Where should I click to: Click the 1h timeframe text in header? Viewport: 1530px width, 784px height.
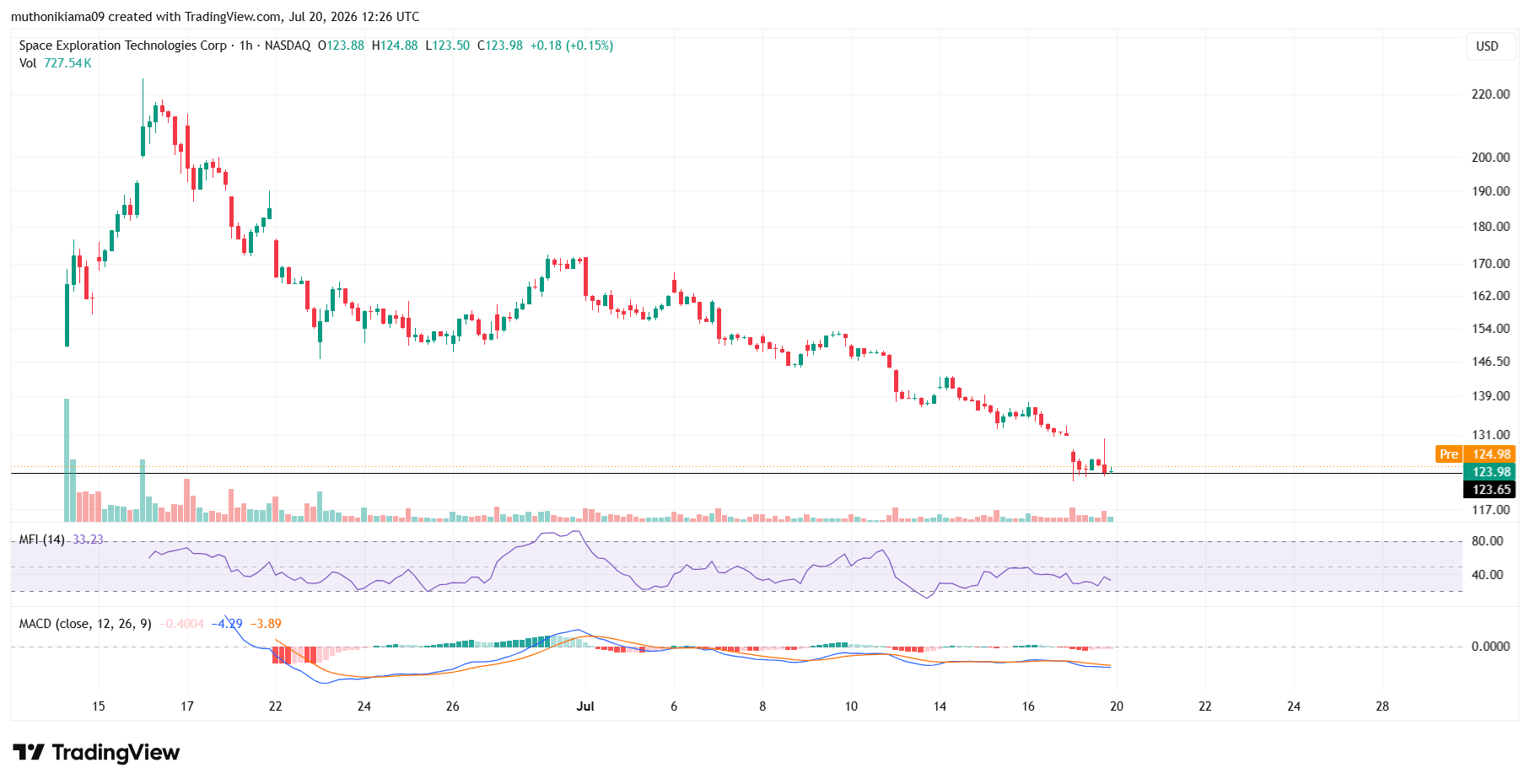click(245, 46)
